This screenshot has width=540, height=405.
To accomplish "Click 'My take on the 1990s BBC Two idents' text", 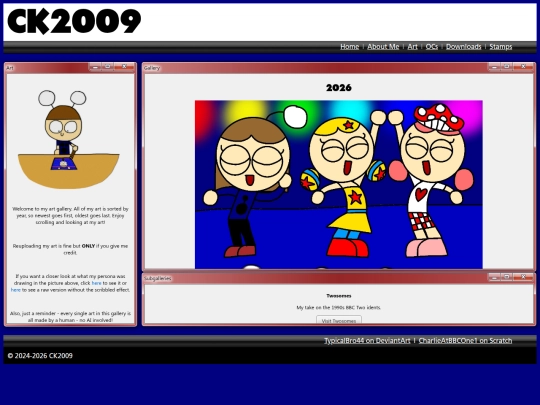I will (339, 308).
